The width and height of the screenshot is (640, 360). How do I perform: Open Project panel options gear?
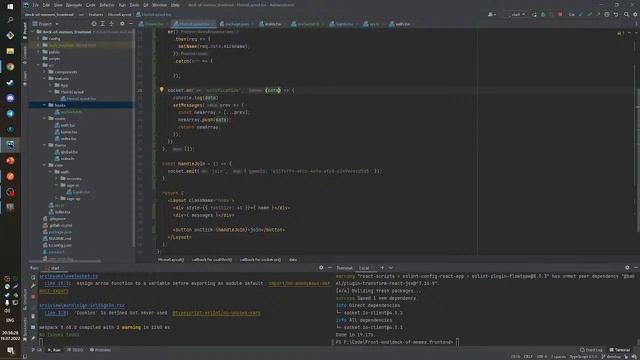coord(122,24)
